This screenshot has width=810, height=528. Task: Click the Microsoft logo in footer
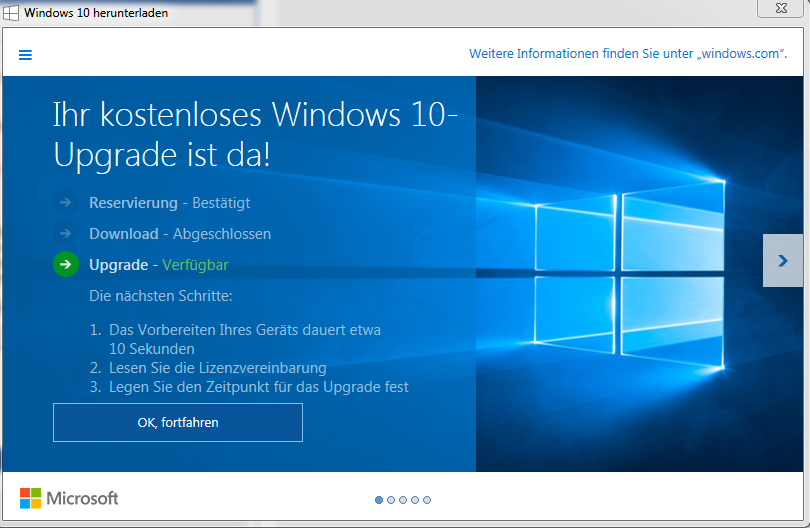(x=69, y=498)
